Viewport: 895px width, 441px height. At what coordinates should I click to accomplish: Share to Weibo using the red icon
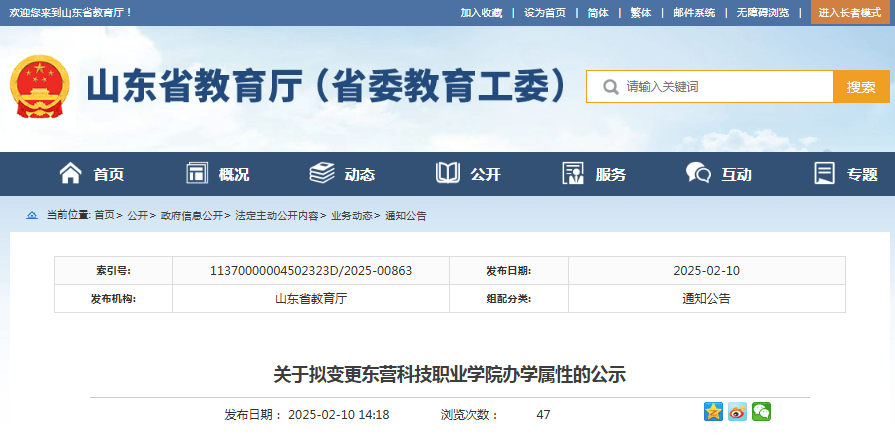[x=737, y=411]
